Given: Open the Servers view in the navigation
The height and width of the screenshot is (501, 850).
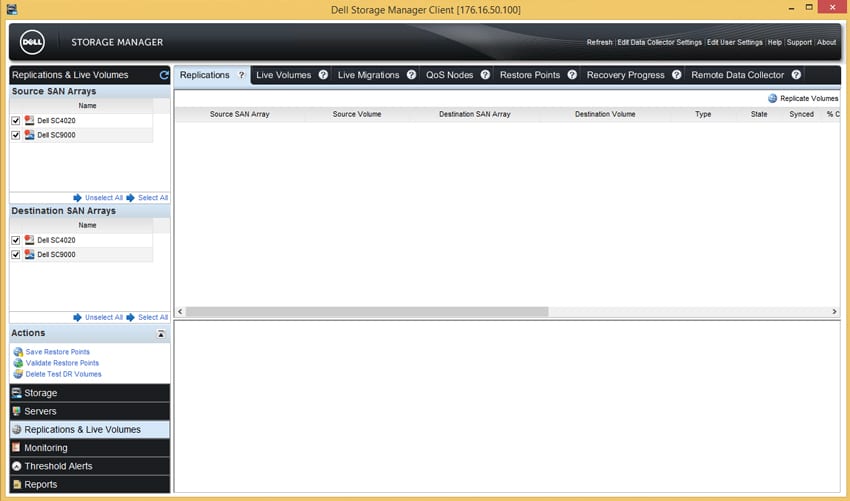Looking at the screenshot, I should pyautogui.click(x=89, y=412).
